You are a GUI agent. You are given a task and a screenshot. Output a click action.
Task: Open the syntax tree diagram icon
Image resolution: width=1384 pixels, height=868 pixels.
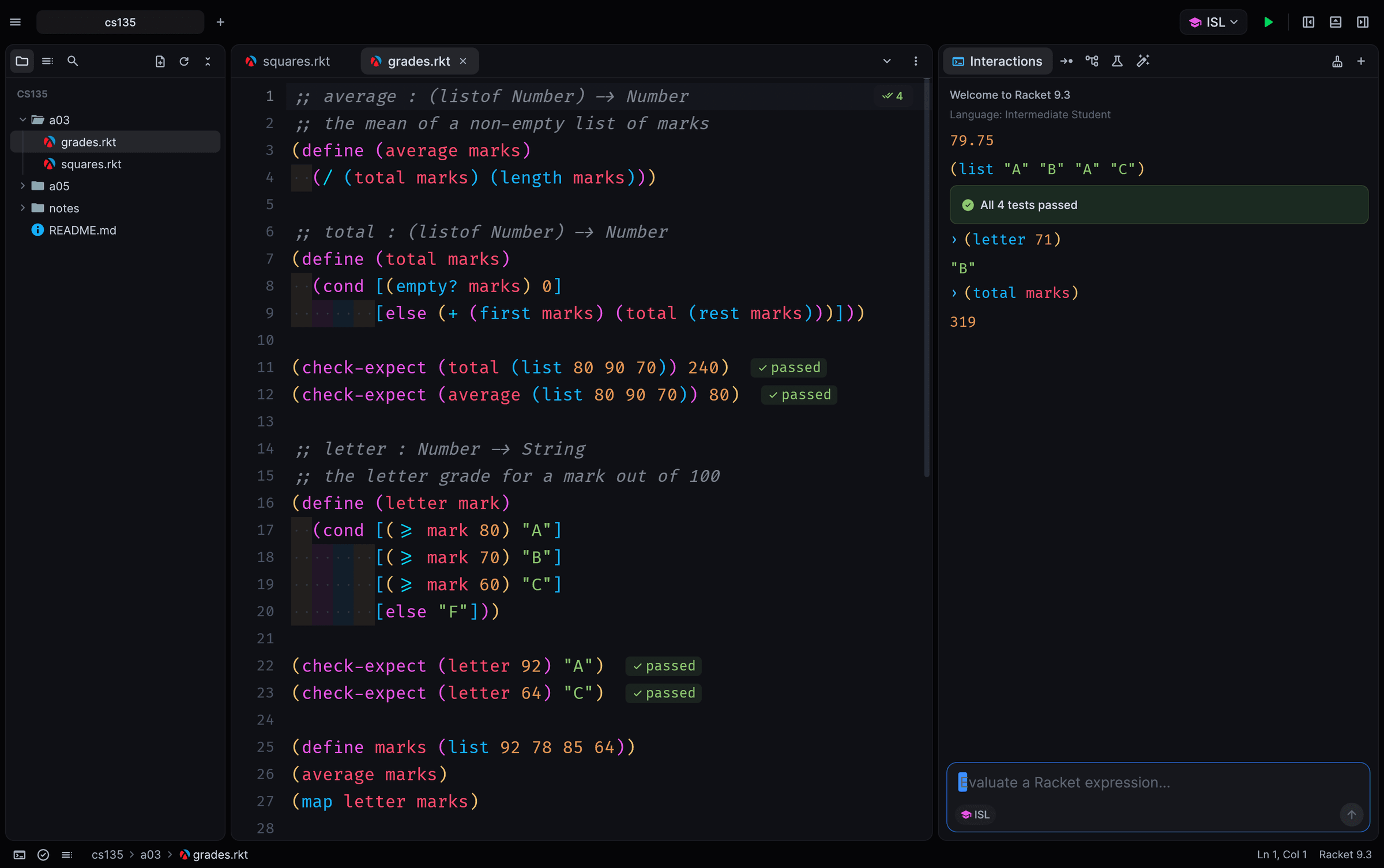click(1092, 61)
